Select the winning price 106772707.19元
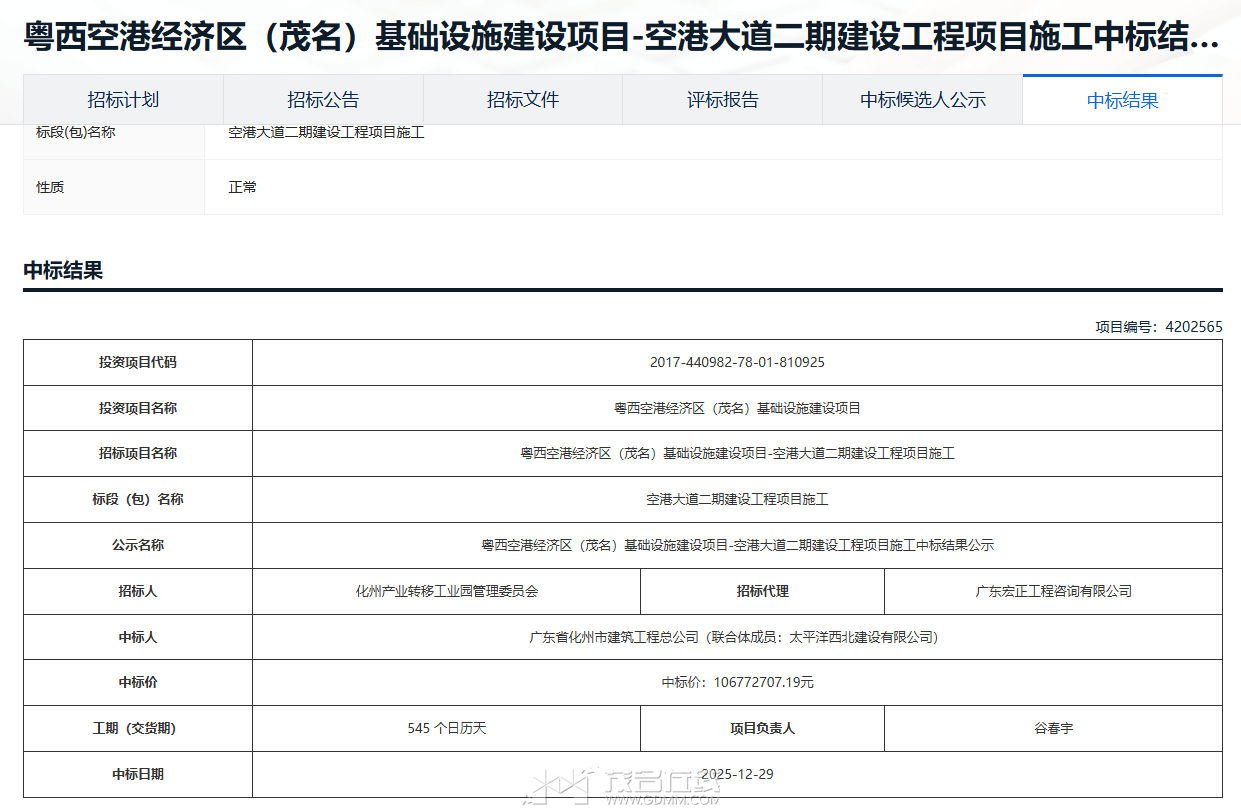 click(763, 682)
